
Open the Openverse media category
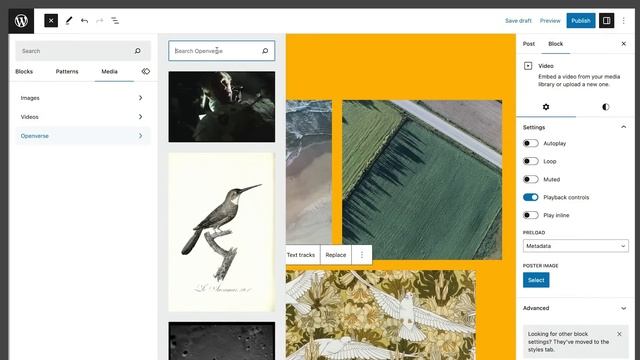click(x=83, y=136)
